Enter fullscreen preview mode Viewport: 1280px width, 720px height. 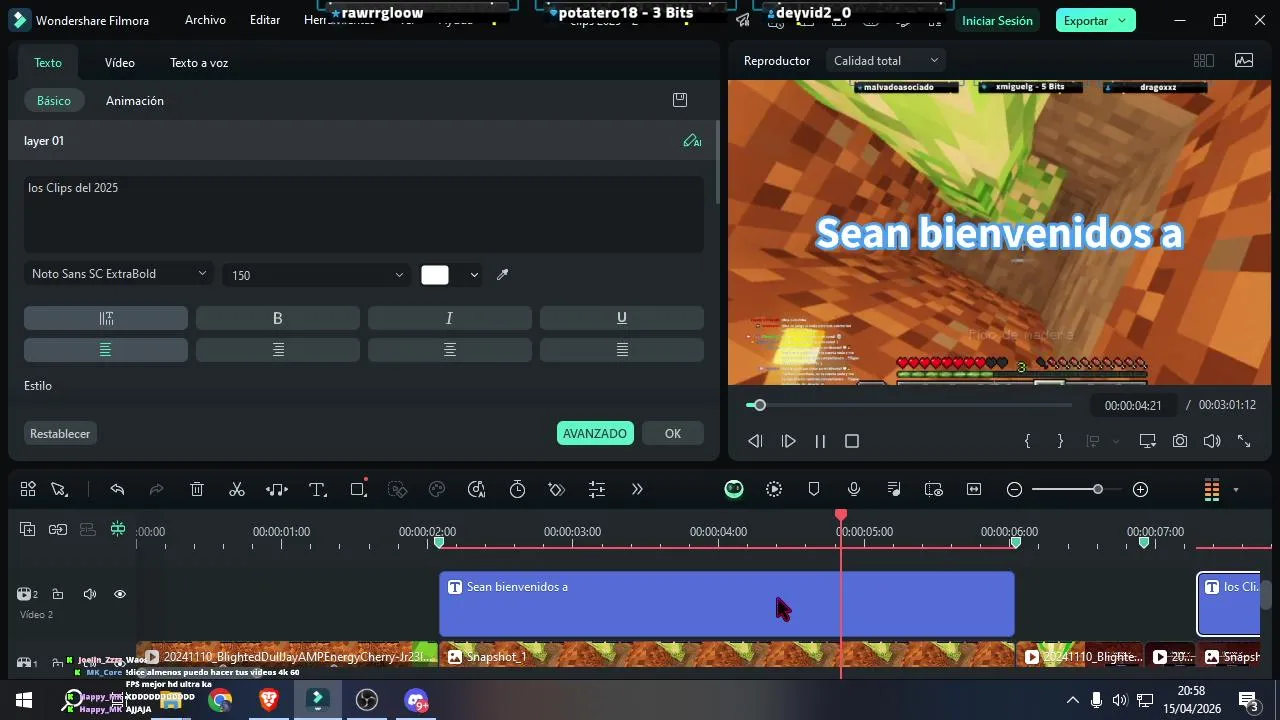coord(1244,441)
